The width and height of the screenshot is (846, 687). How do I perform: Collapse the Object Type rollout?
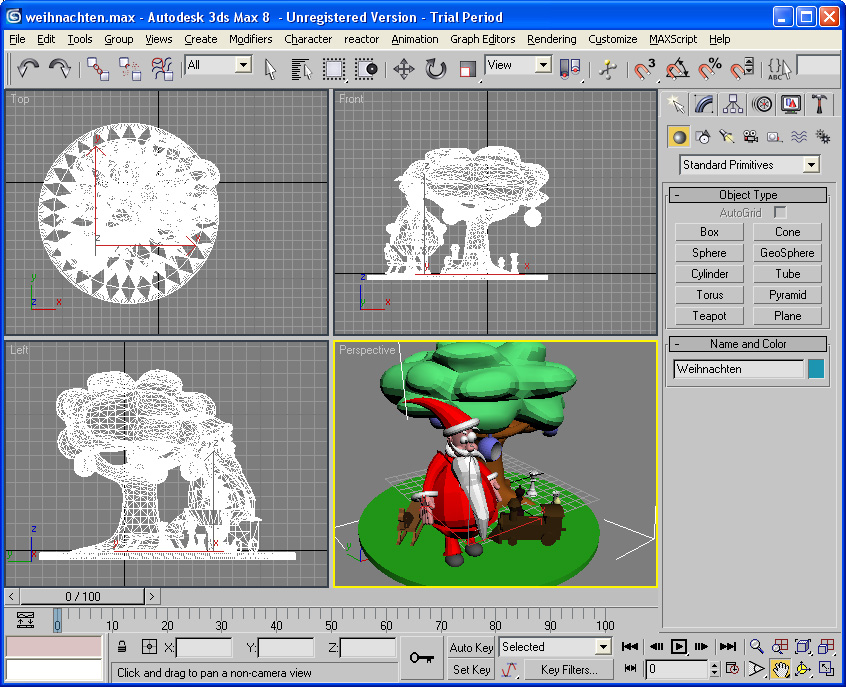[x=748, y=195]
